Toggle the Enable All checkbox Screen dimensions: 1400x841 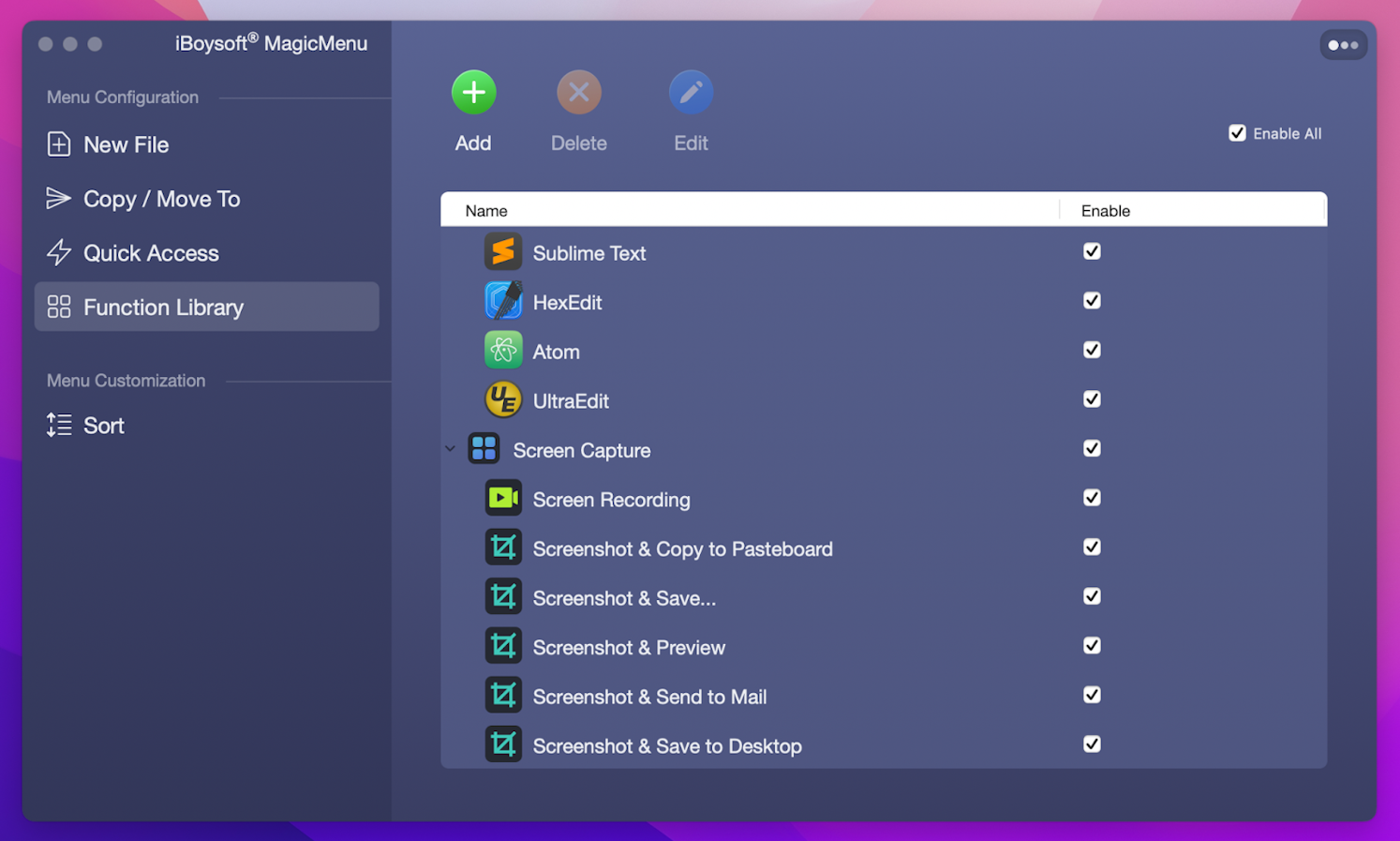(1237, 132)
